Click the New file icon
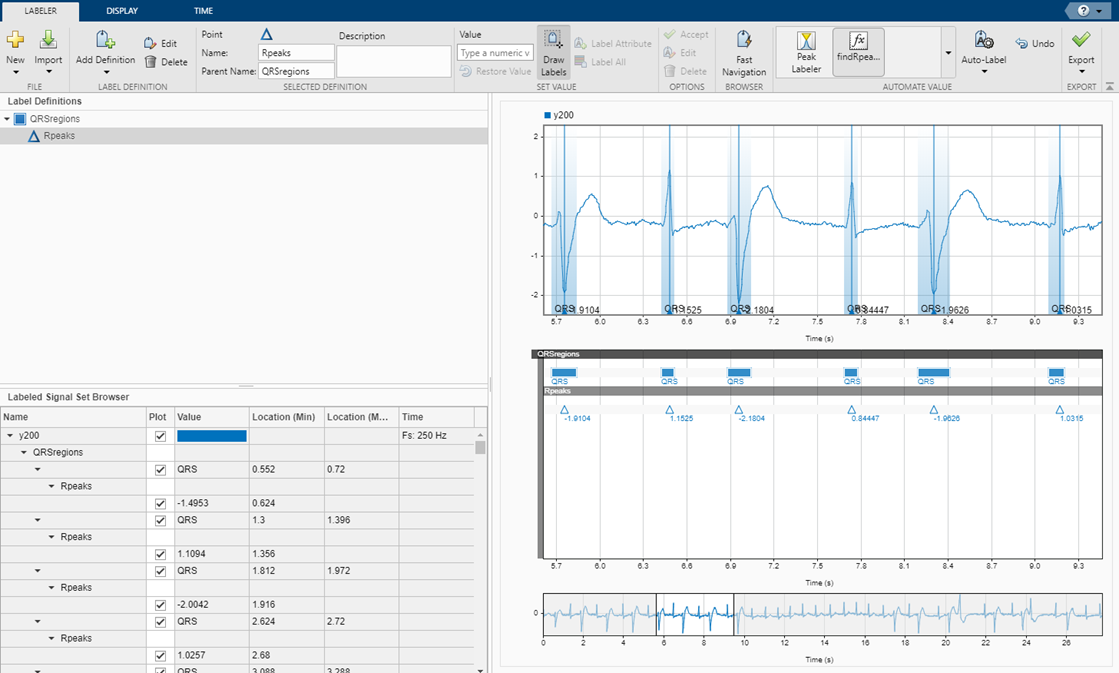The width and height of the screenshot is (1119, 673). tap(15, 41)
